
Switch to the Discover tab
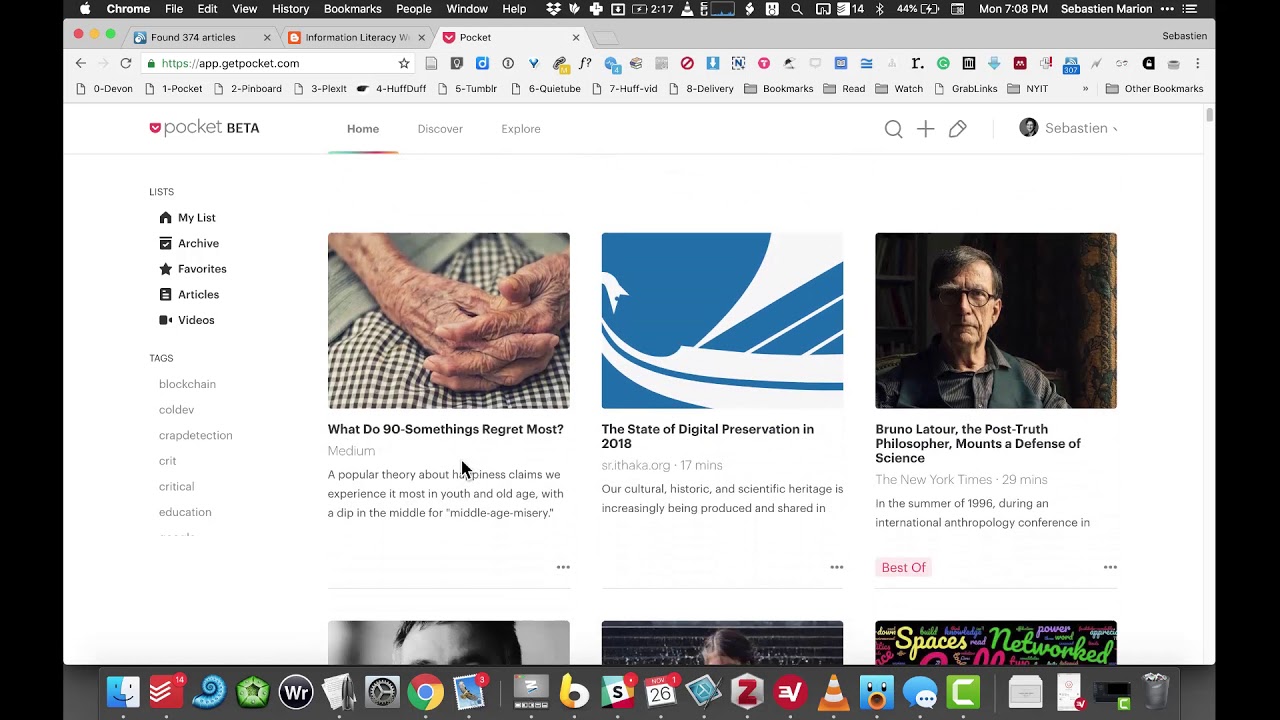click(x=440, y=129)
